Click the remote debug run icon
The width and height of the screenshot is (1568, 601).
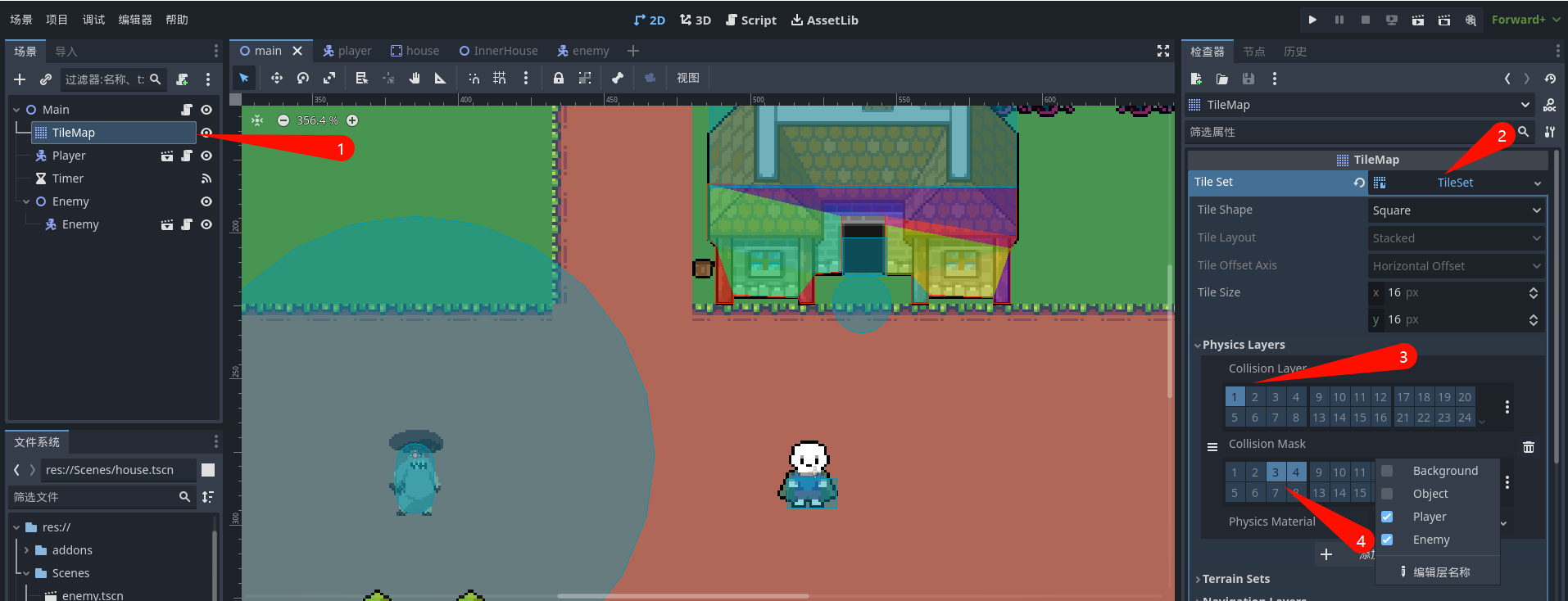tap(1392, 20)
